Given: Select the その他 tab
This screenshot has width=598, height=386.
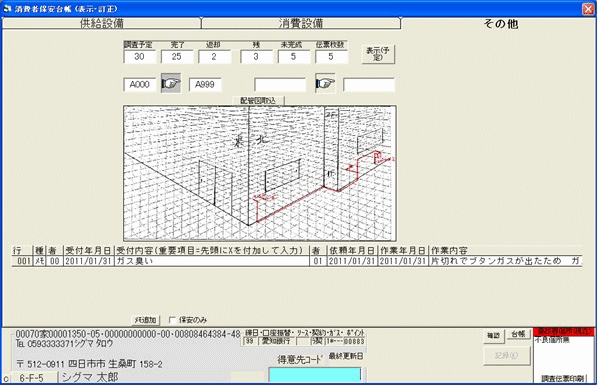Looking at the screenshot, I should 500,24.
